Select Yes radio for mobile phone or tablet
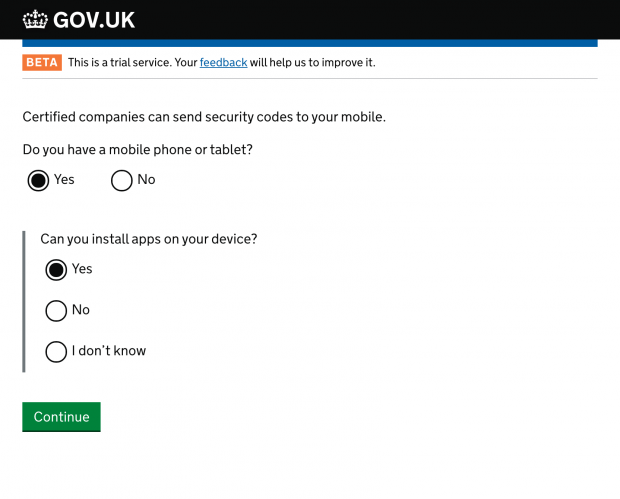Viewport: 620px width, 499px height. point(38,181)
